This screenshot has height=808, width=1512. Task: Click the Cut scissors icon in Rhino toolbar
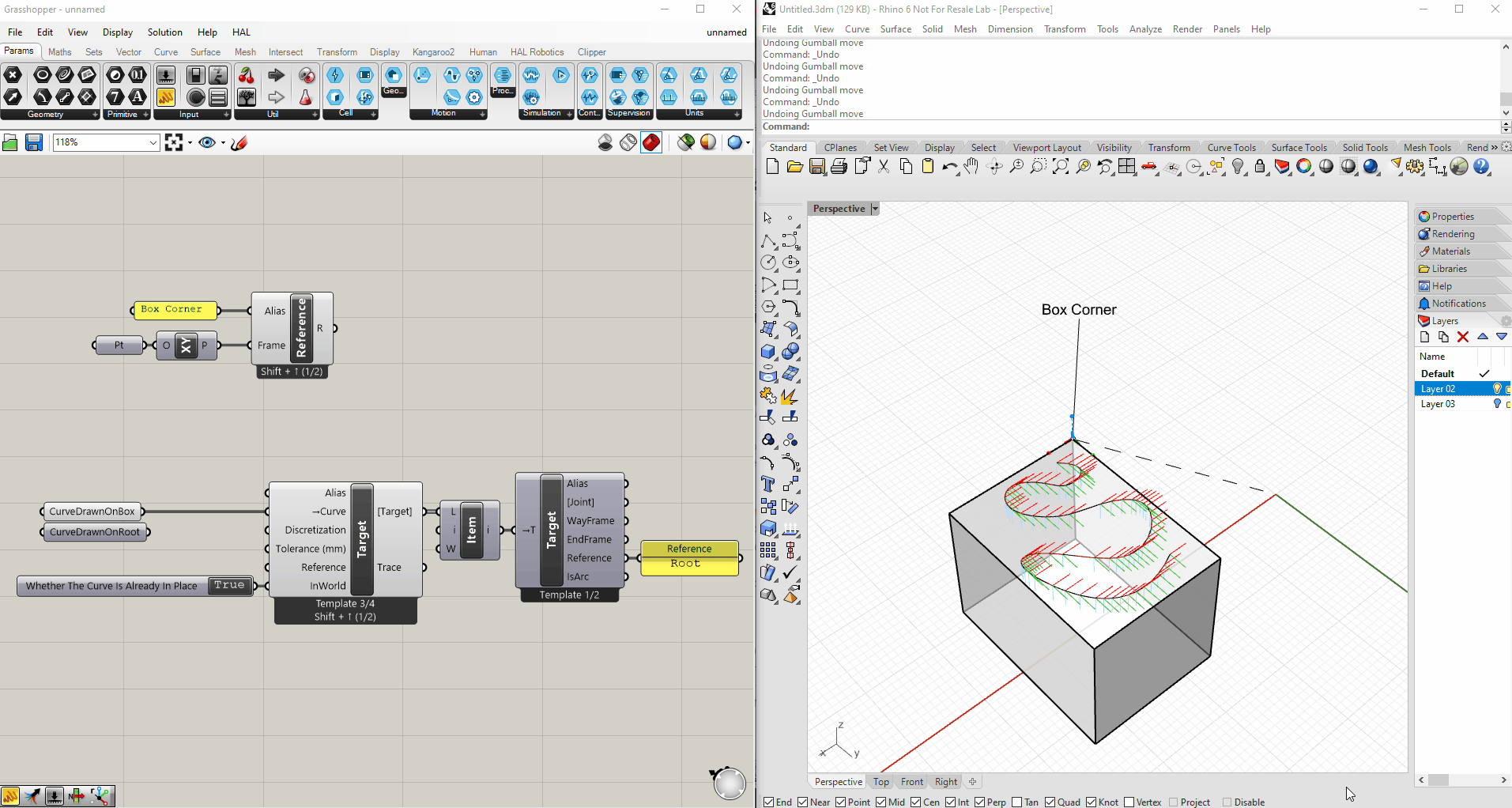[x=884, y=167]
